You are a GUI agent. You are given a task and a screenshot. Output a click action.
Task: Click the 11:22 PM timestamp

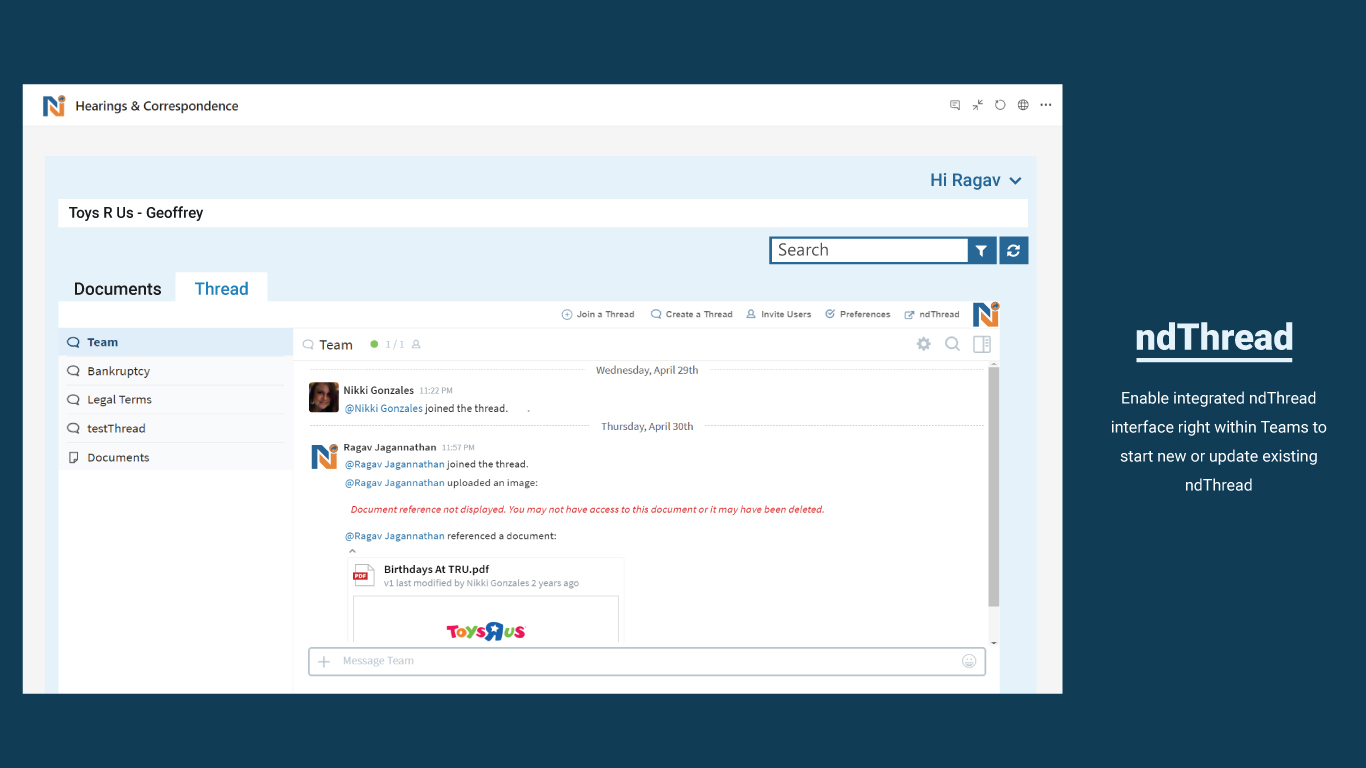point(436,391)
